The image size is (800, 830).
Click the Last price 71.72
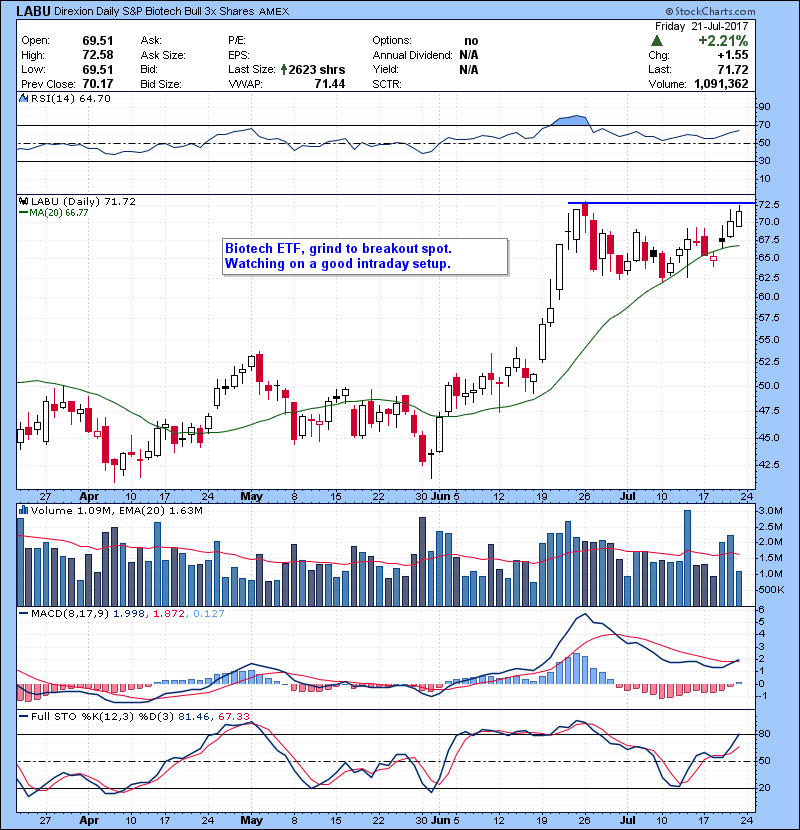click(733, 69)
